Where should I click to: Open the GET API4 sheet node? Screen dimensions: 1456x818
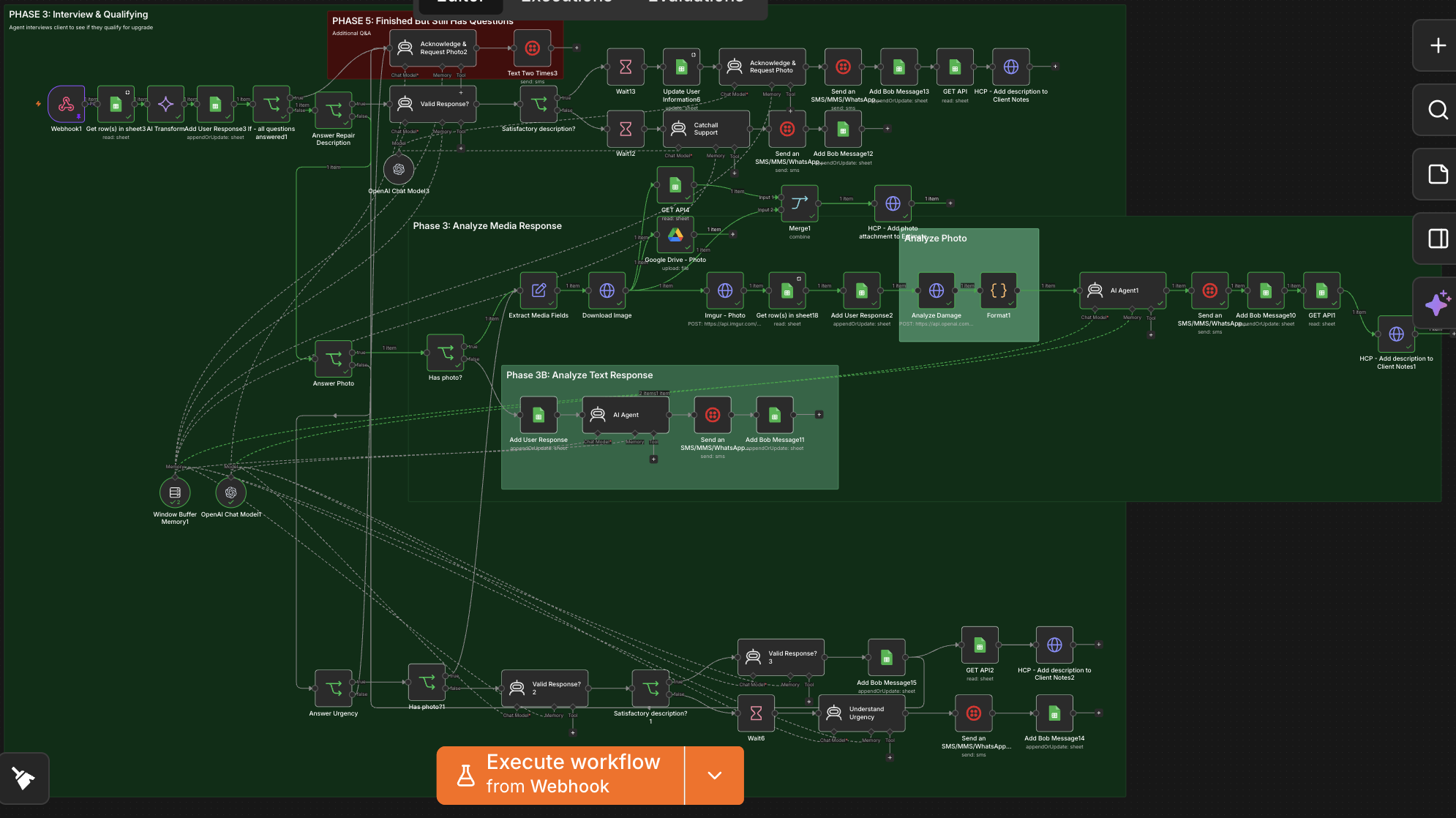point(675,185)
